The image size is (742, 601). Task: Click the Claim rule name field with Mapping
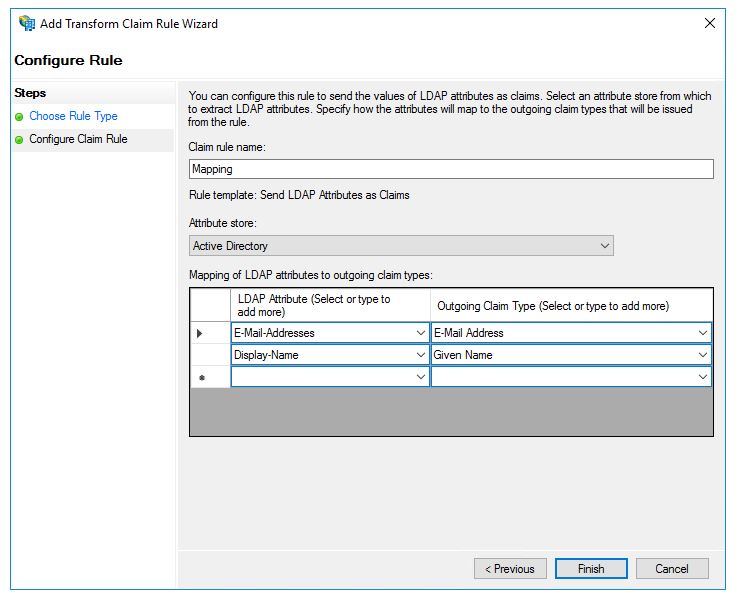451,169
